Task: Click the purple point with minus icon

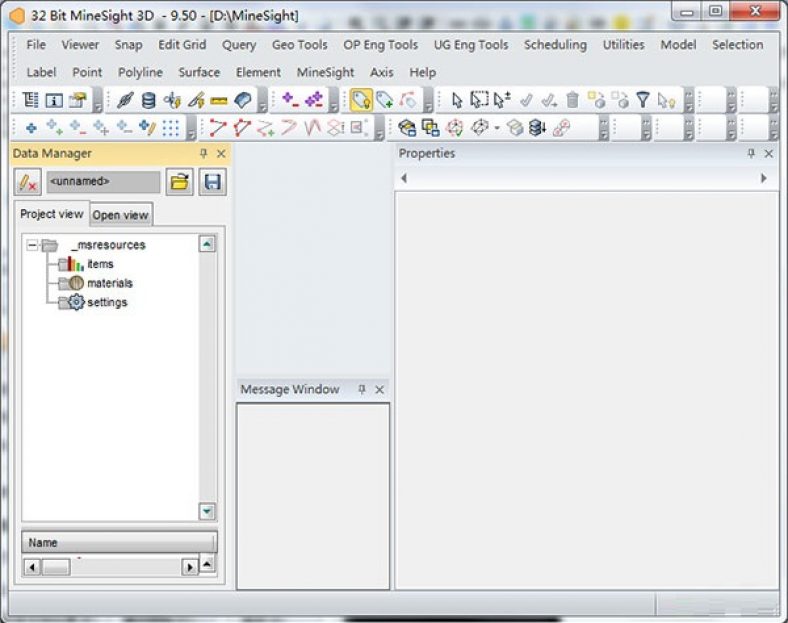Action: point(290,99)
